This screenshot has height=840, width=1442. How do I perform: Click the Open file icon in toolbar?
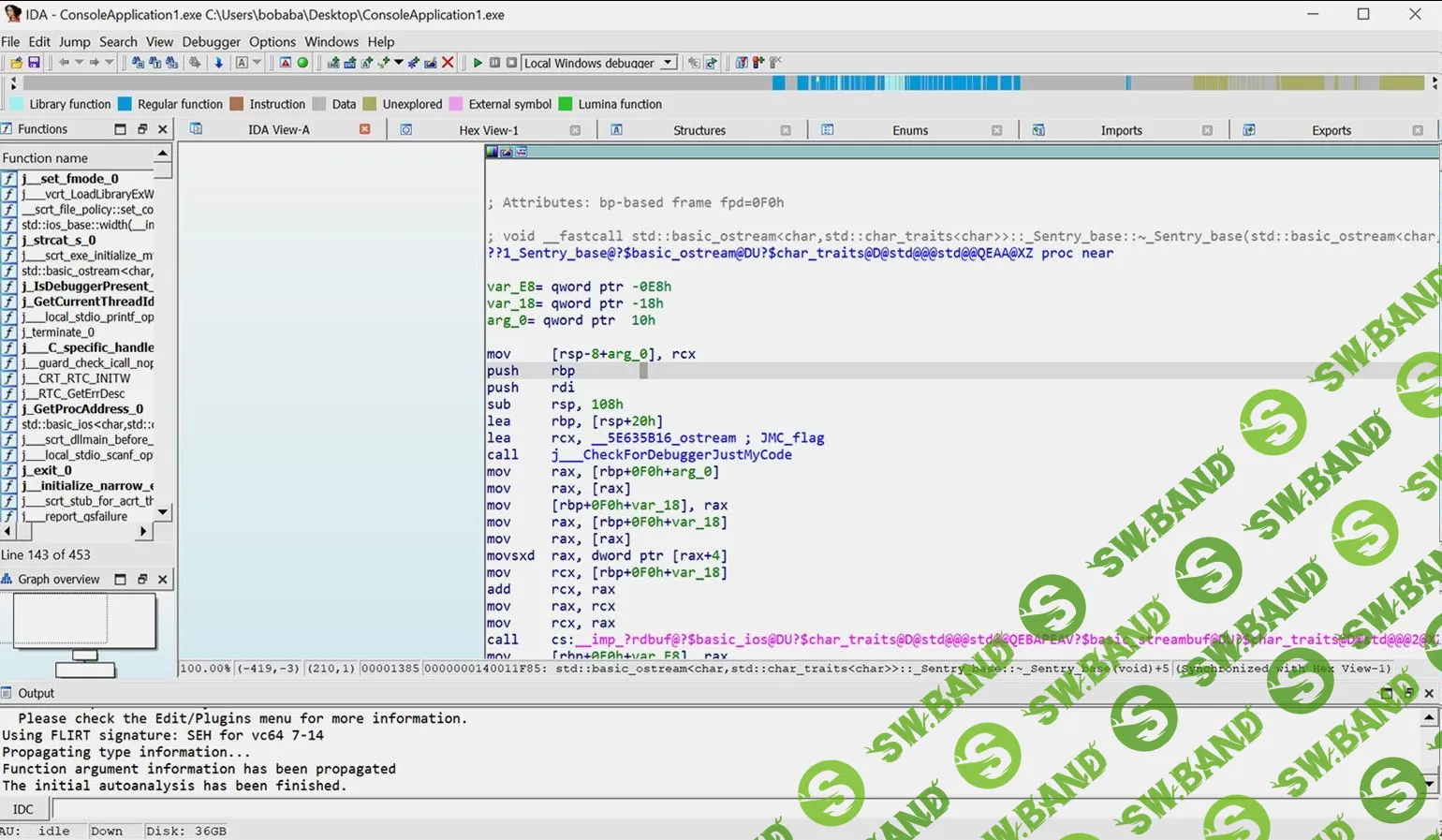[16, 63]
